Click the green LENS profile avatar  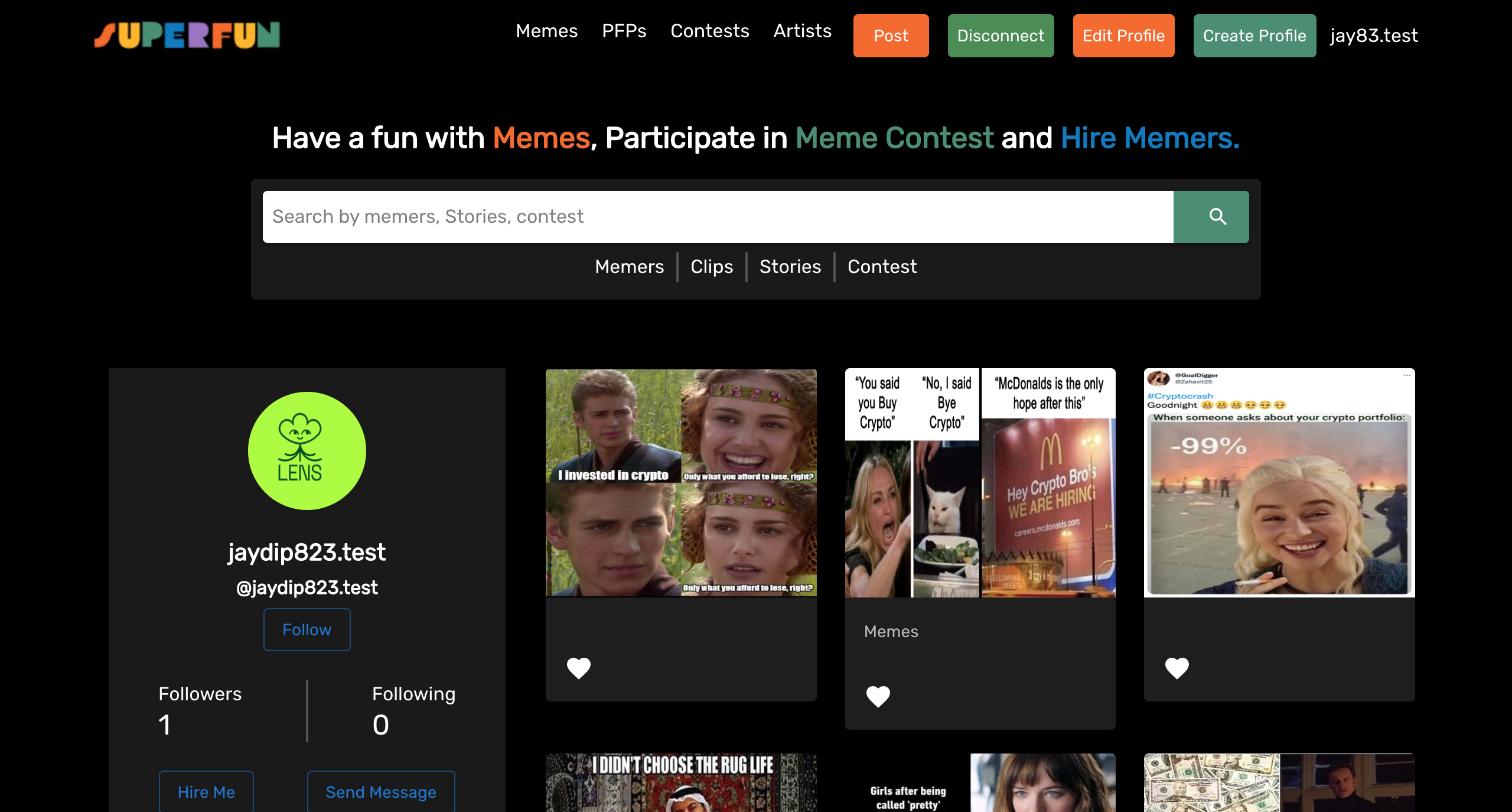pyautogui.click(x=307, y=451)
